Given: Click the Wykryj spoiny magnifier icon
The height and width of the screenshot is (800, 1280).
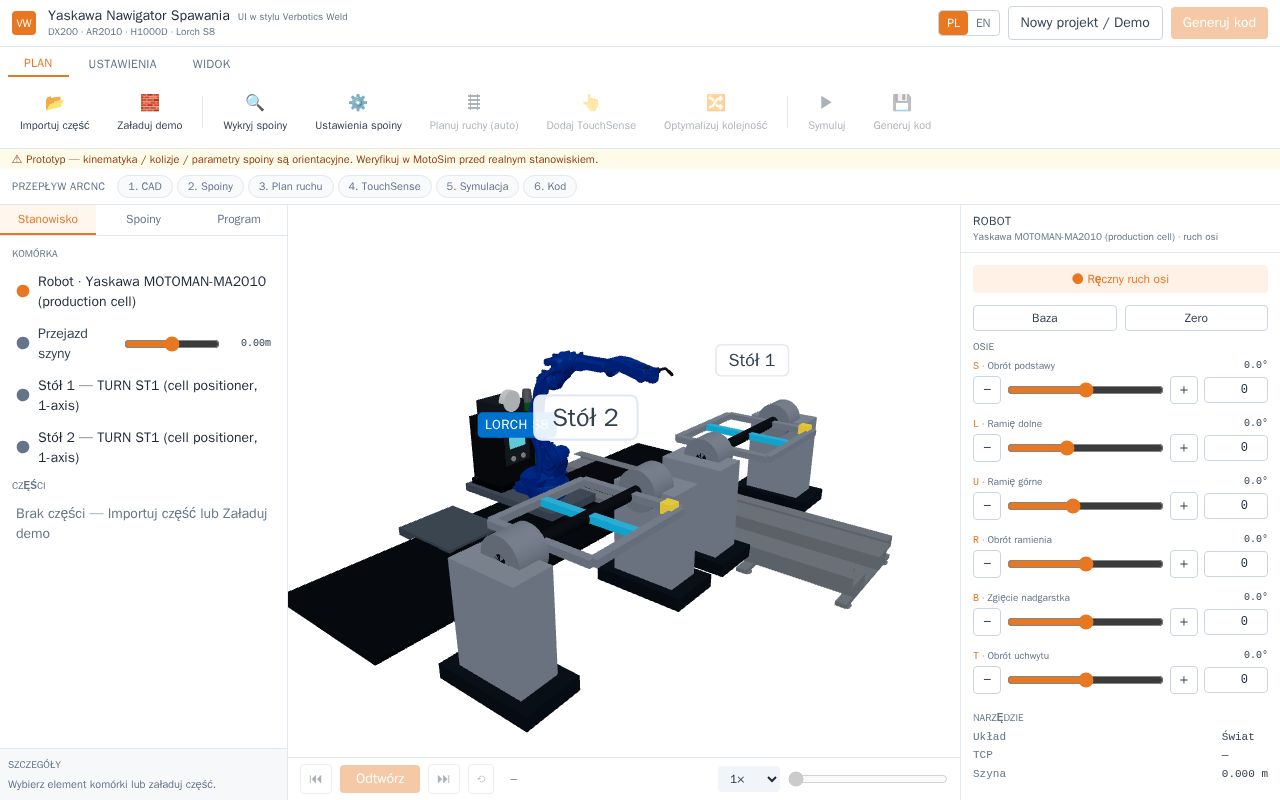Looking at the screenshot, I should [x=255, y=102].
